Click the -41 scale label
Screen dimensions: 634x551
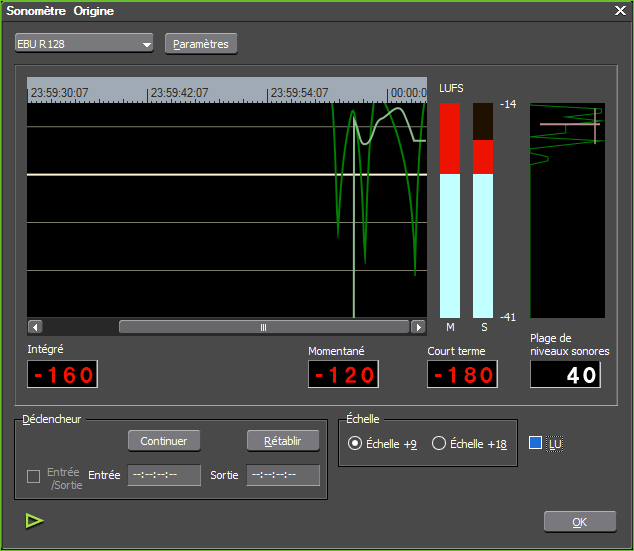pyautogui.click(x=508, y=317)
